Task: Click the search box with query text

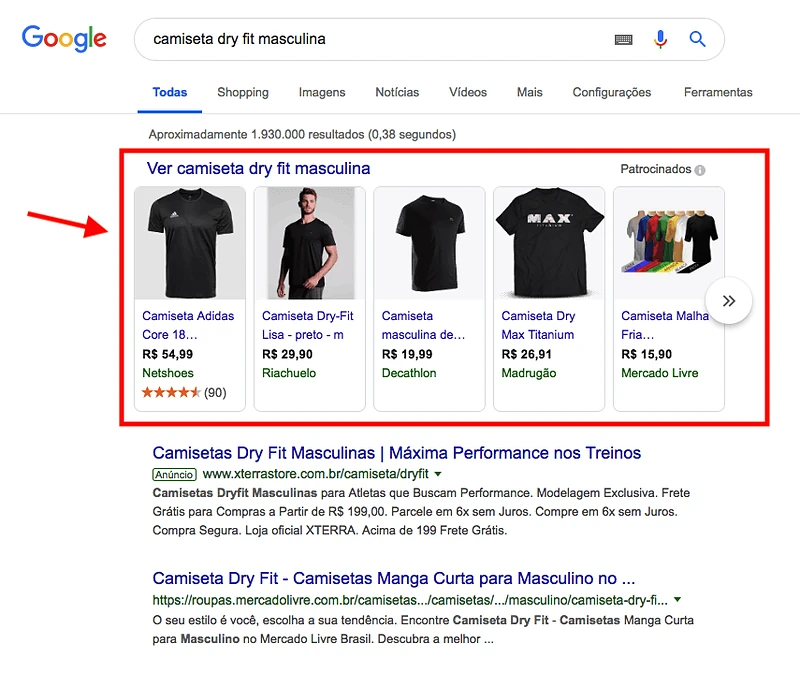Action: coord(429,39)
